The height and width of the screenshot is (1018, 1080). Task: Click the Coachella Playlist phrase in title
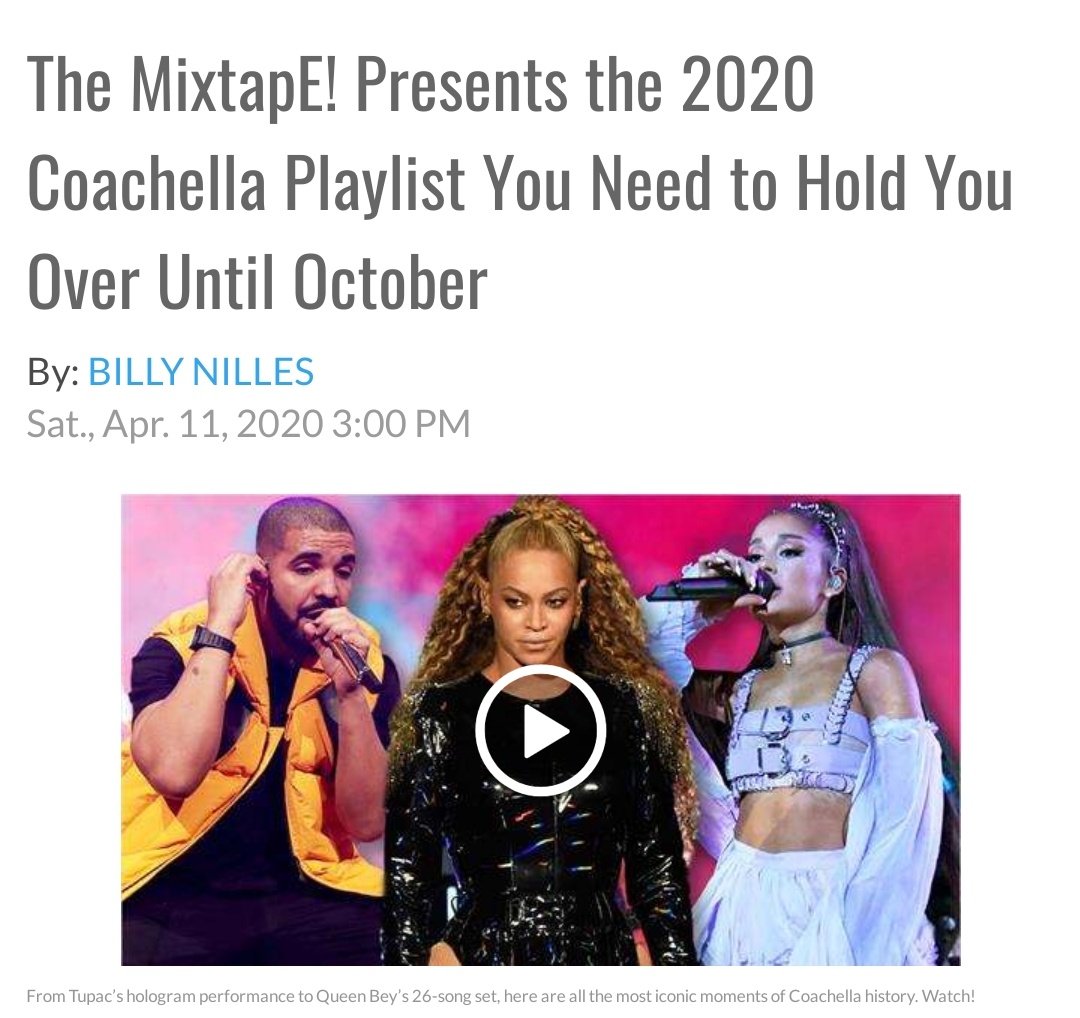pos(246,184)
